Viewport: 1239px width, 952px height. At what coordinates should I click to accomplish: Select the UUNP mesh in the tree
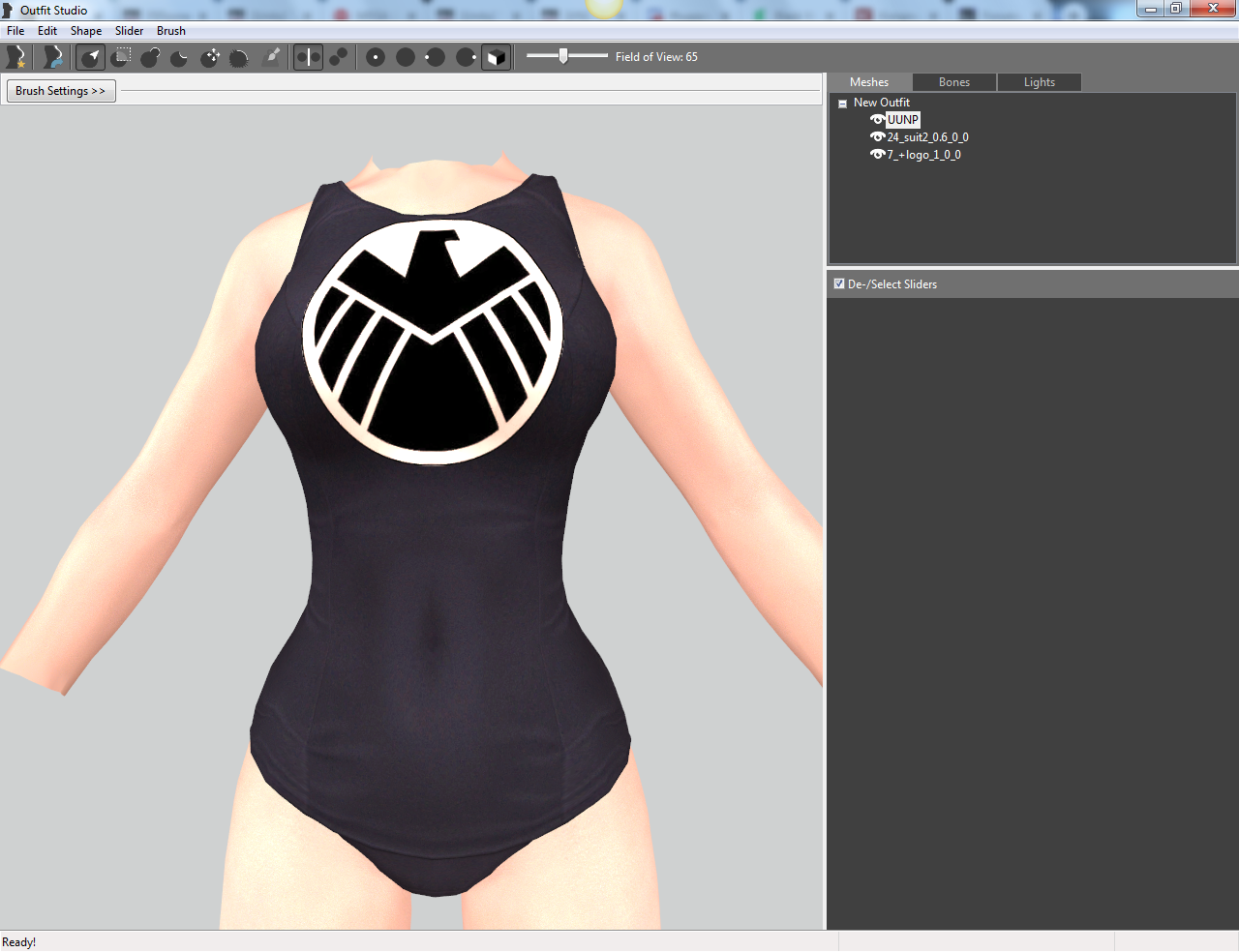(x=903, y=120)
